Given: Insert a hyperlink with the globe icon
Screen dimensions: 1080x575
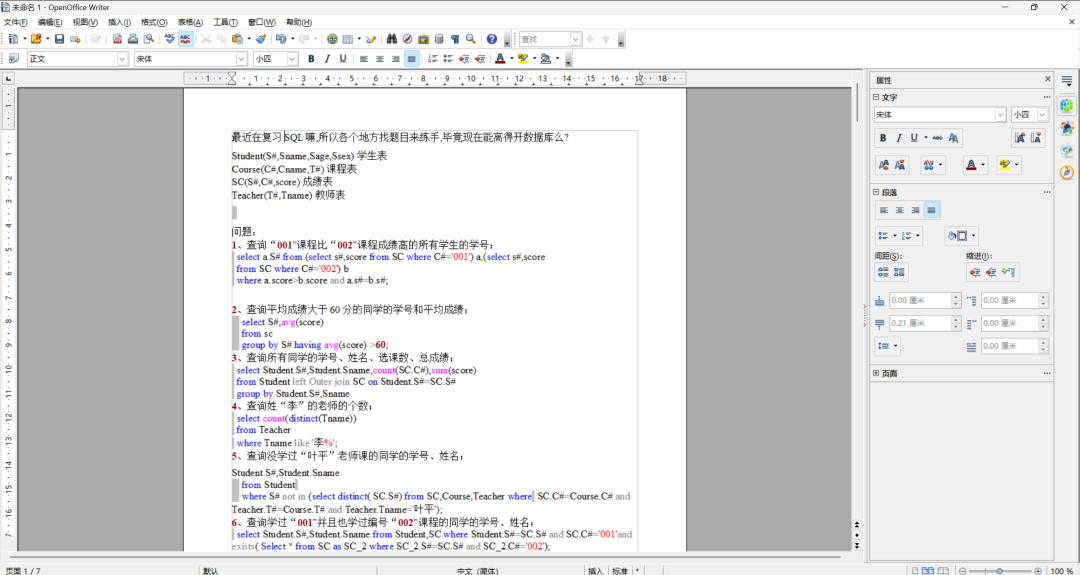Looking at the screenshot, I should pos(333,39).
